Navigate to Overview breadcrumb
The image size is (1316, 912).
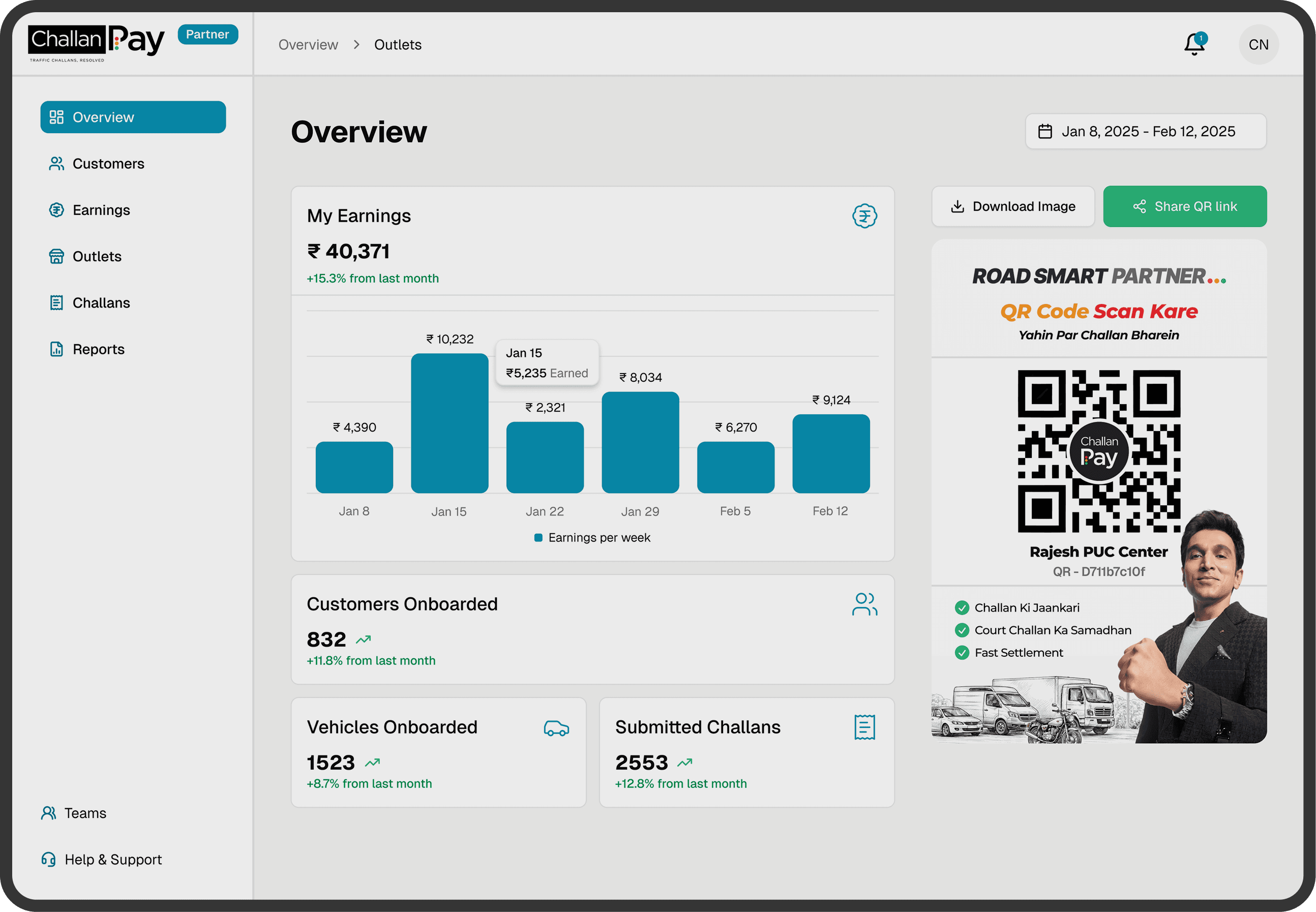click(308, 45)
